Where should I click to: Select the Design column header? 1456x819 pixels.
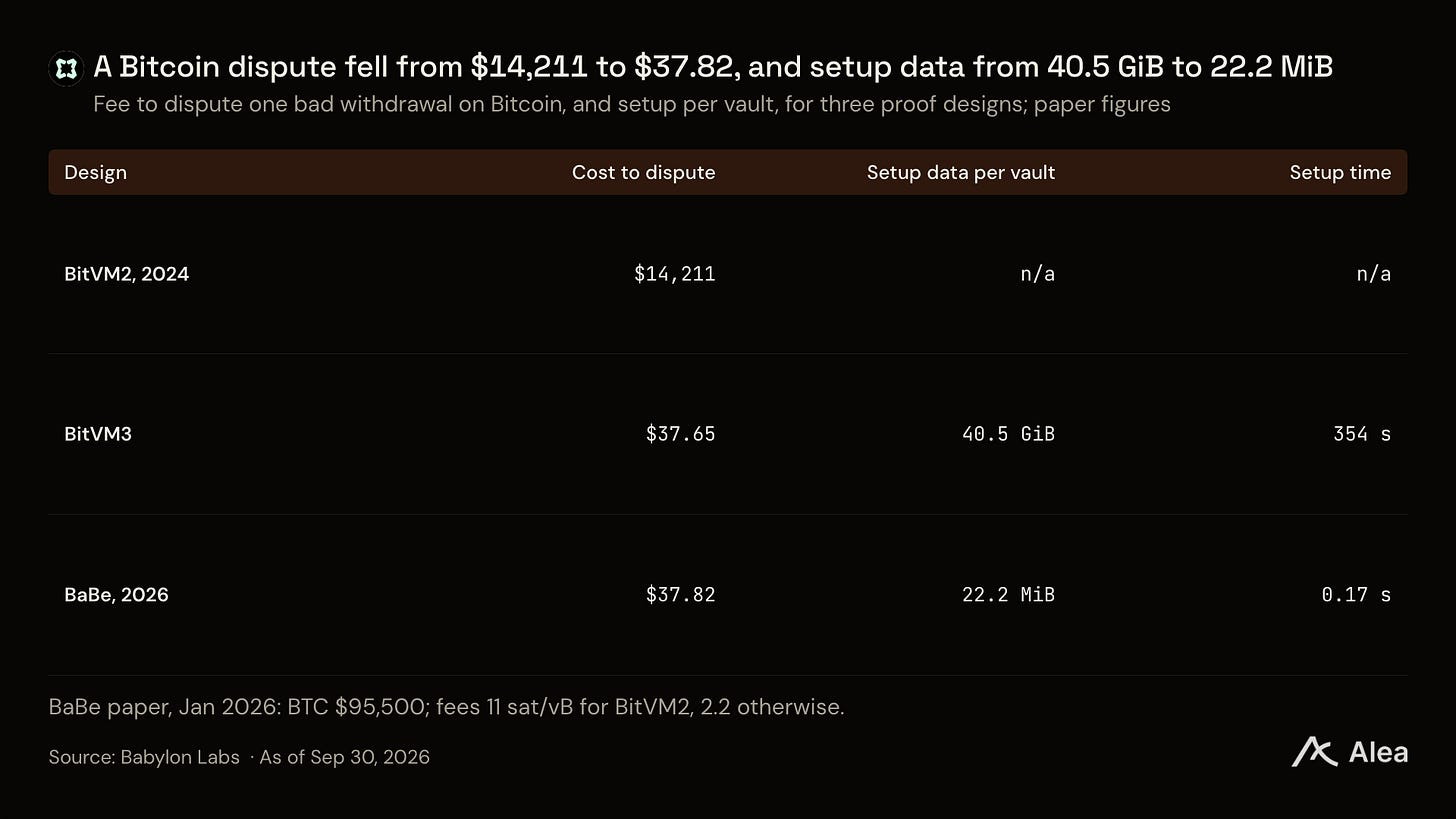95,172
